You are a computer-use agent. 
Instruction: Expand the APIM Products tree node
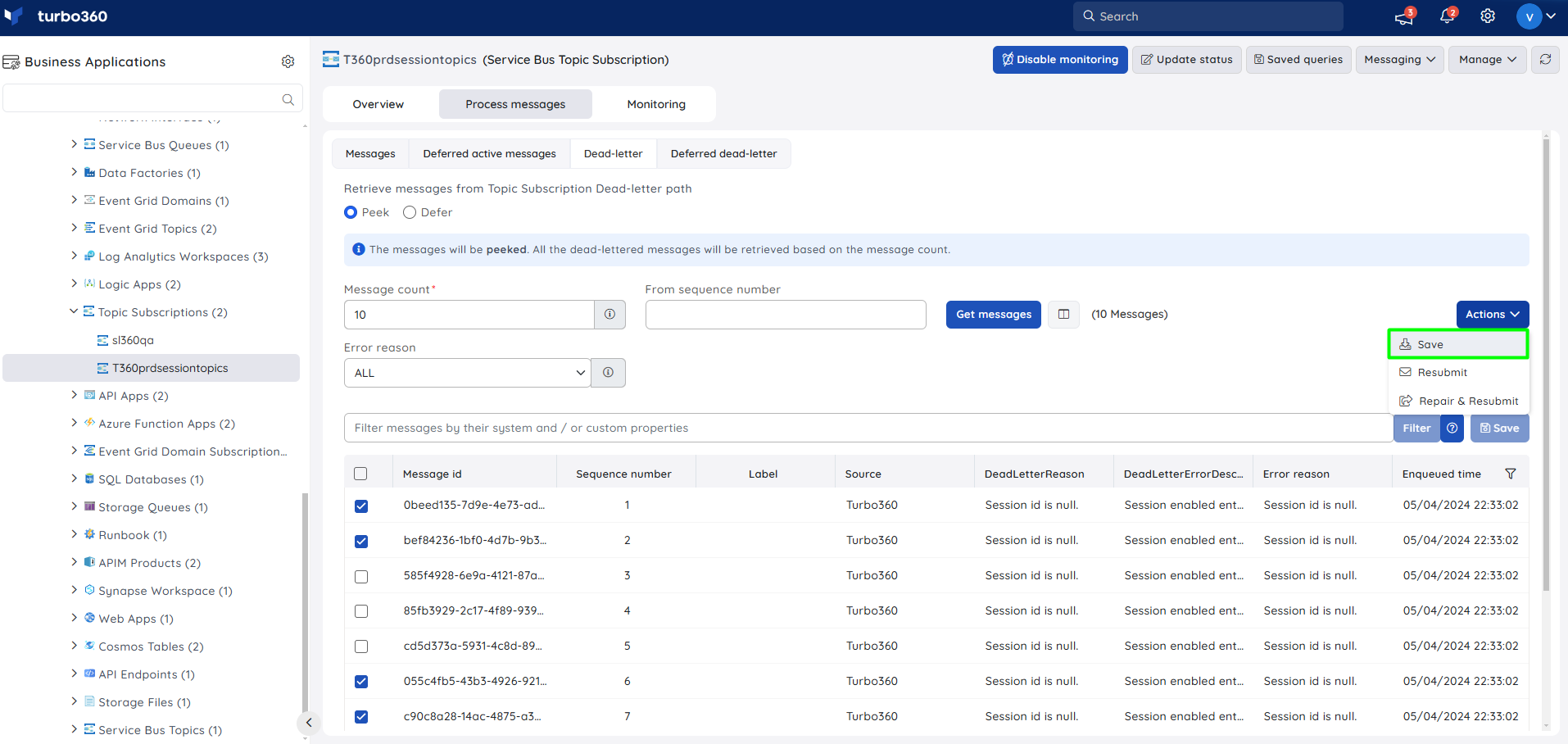74,562
